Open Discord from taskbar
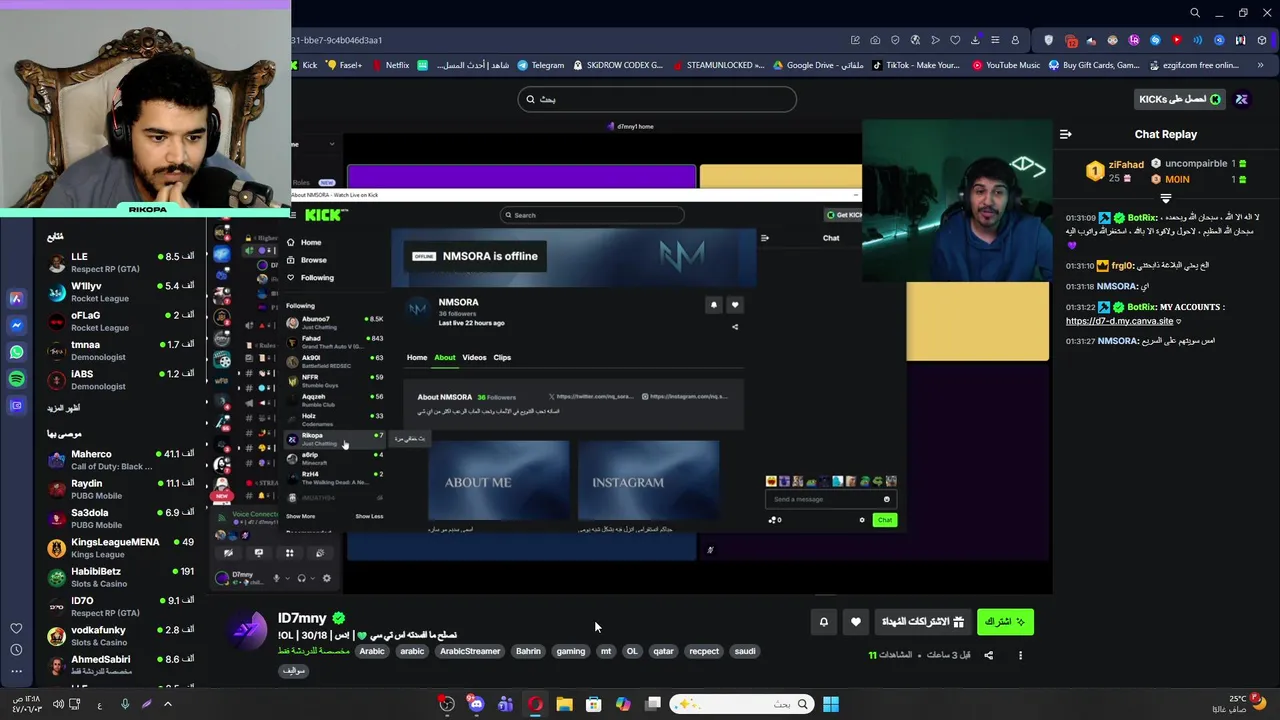The width and height of the screenshot is (1280, 720). click(476, 704)
